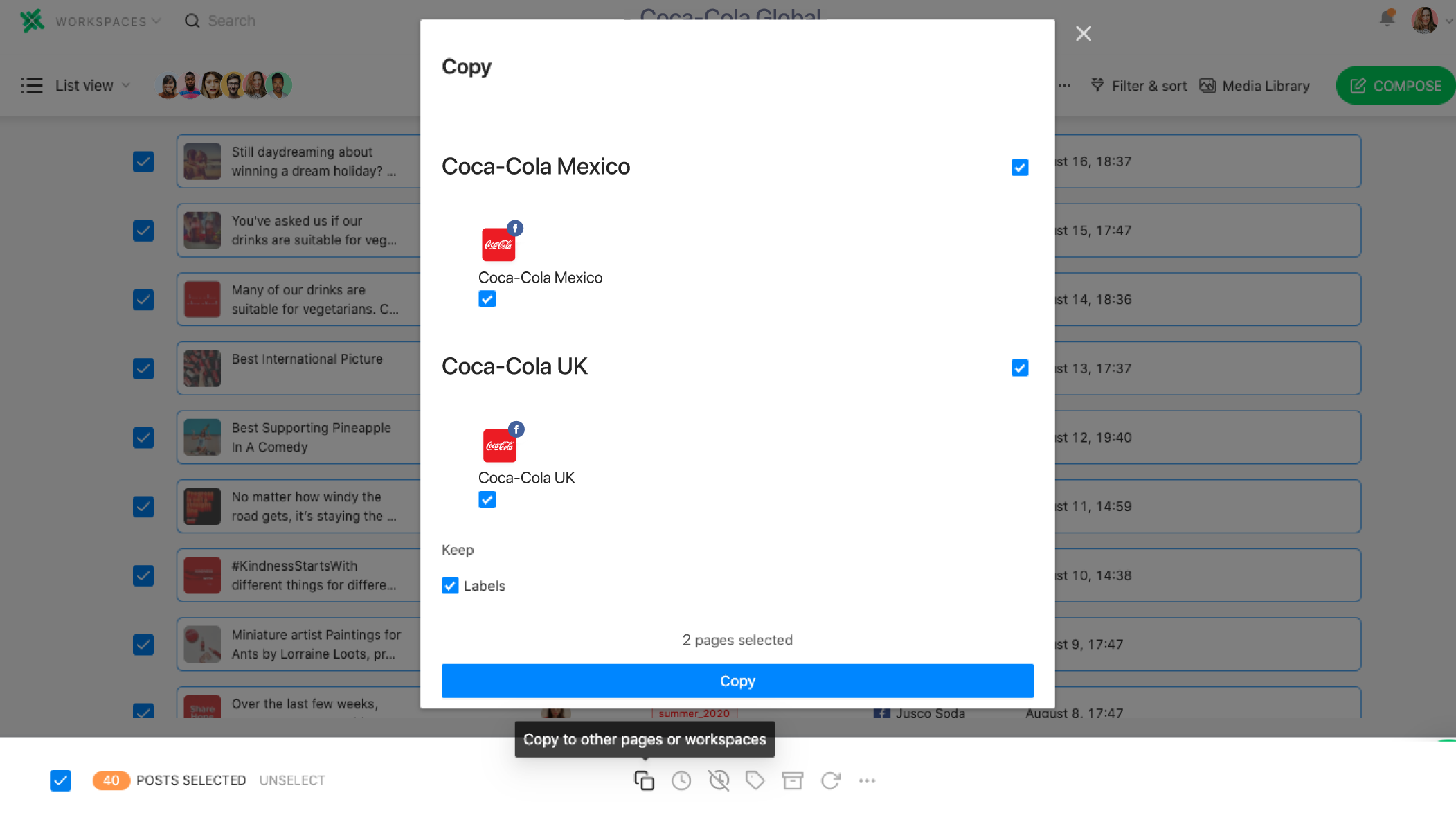1456x831 pixels.
Task: Click the Copy to other pages icon
Action: click(644, 780)
